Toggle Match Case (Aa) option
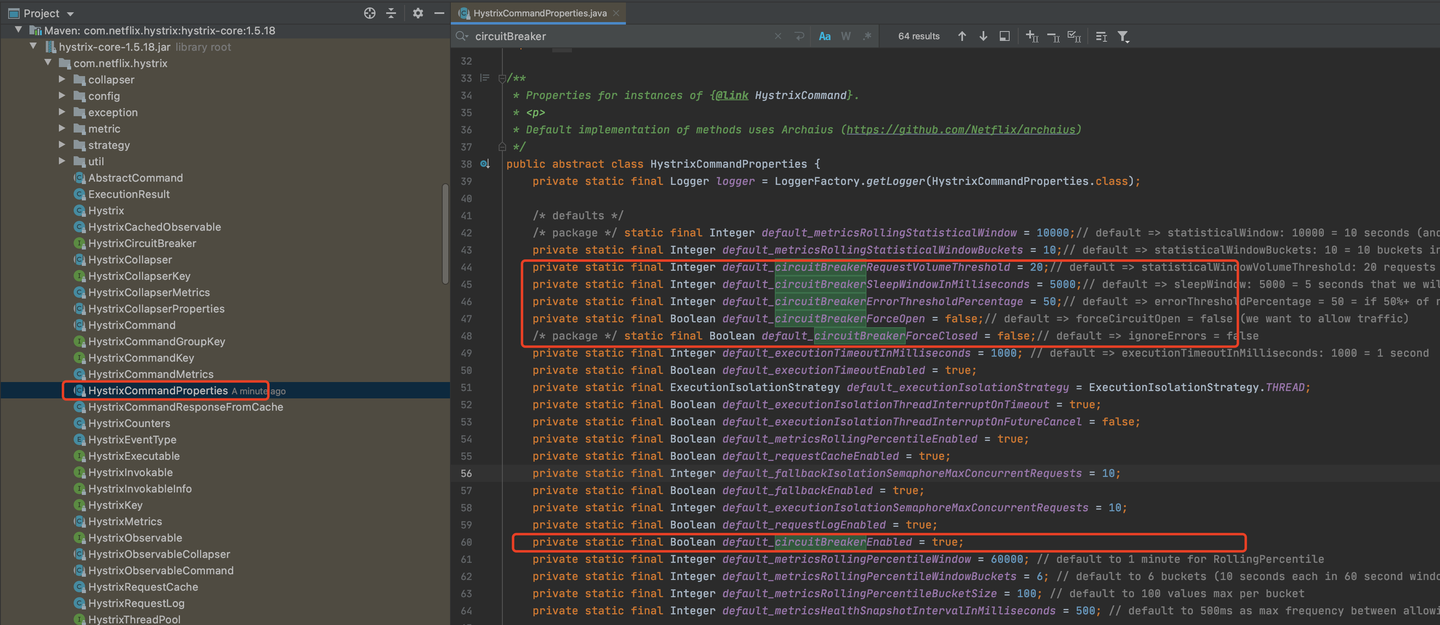 tap(825, 36)
